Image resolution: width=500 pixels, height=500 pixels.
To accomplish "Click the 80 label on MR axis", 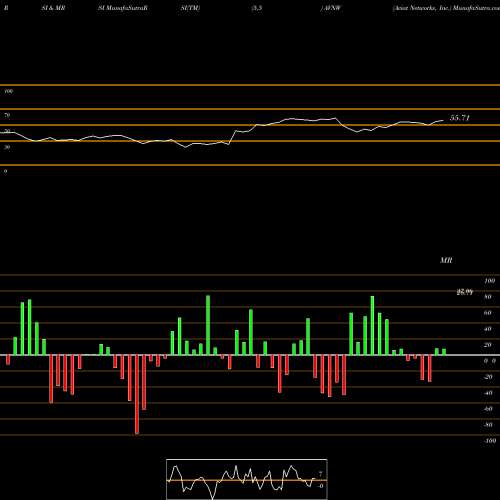I will click(x=488, y=297).
